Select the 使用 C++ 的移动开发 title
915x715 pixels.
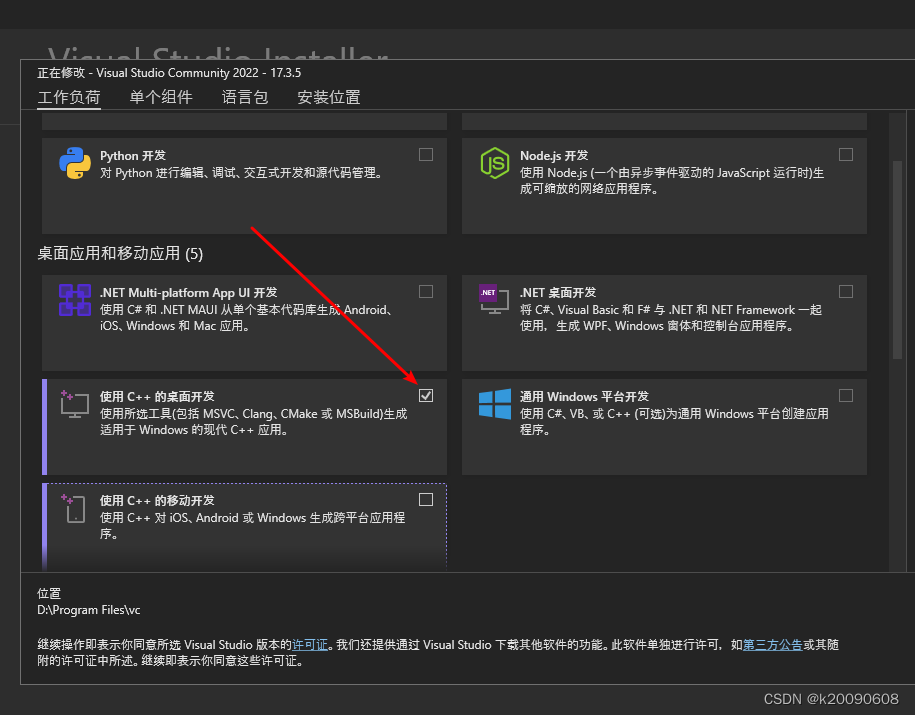click(x=157, y=501)
